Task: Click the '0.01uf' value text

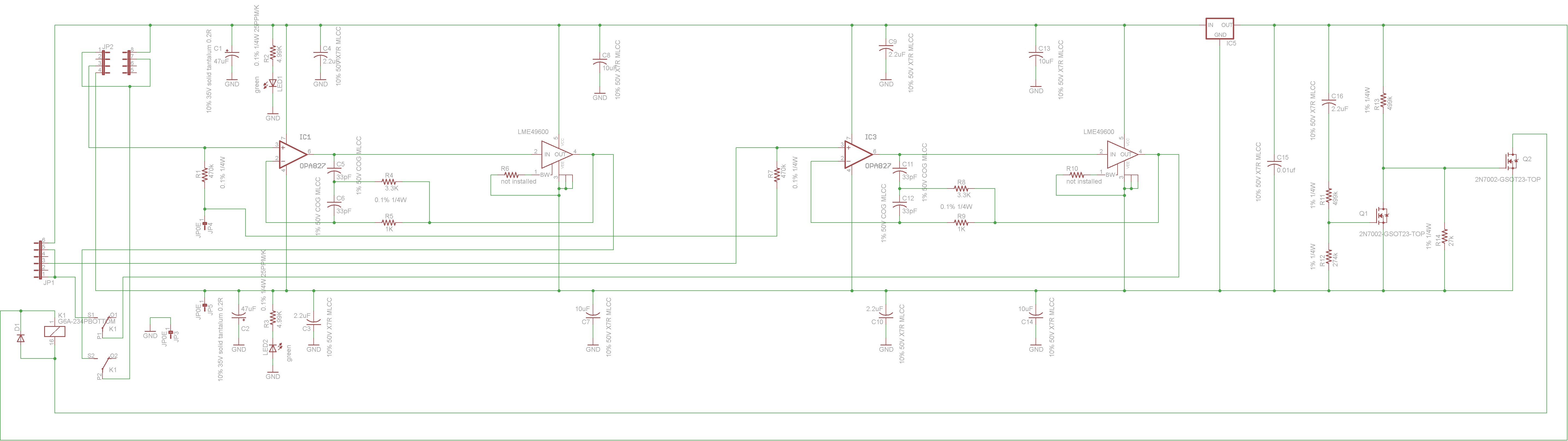Action: pos(1286,170)
